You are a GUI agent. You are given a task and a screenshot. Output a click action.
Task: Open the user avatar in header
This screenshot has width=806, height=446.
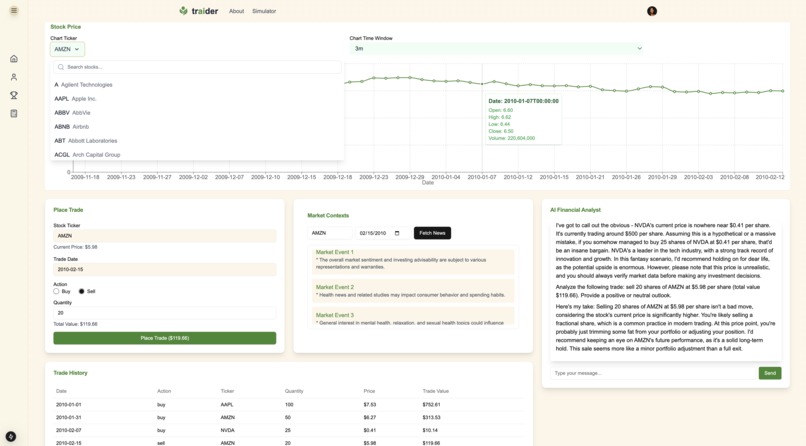coord(652,11)
